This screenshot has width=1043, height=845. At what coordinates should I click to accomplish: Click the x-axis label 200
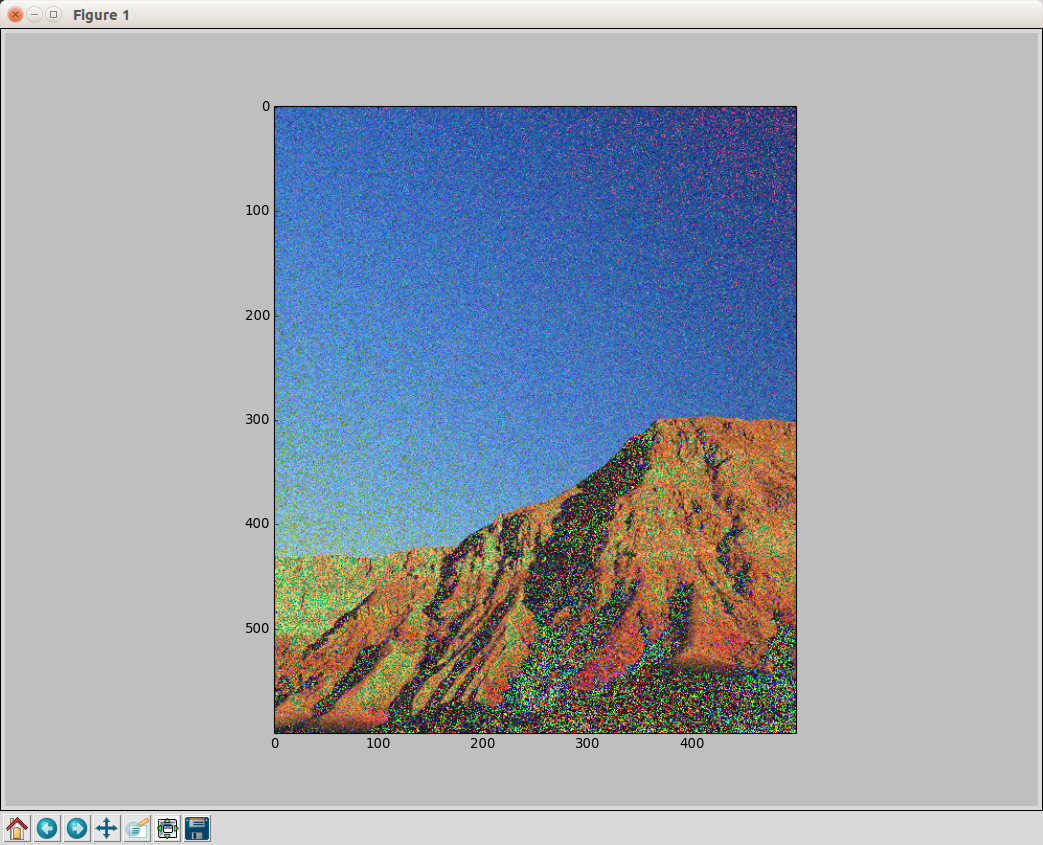[x=483, y=743]
